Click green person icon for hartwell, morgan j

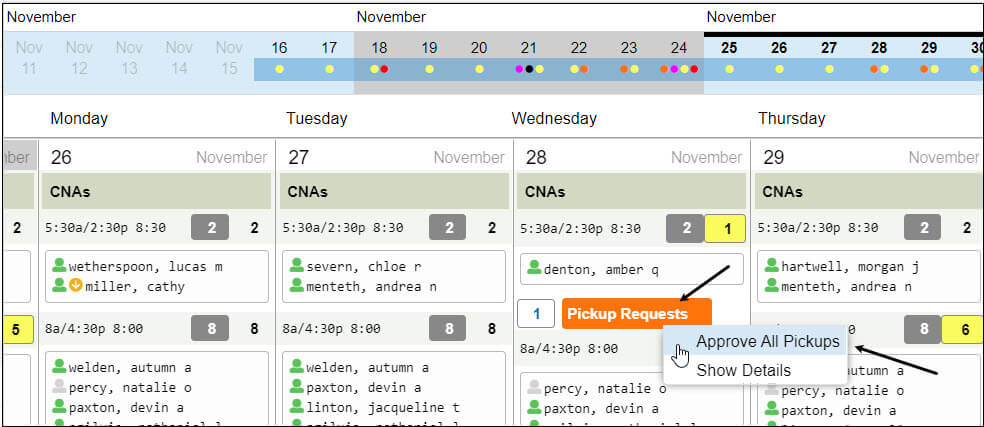[772, 266]
